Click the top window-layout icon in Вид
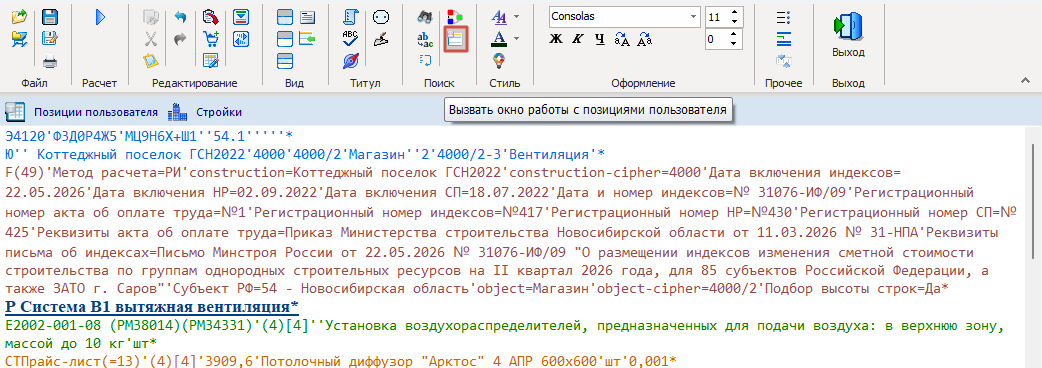The image size is (1042, 368). [285, 17]
